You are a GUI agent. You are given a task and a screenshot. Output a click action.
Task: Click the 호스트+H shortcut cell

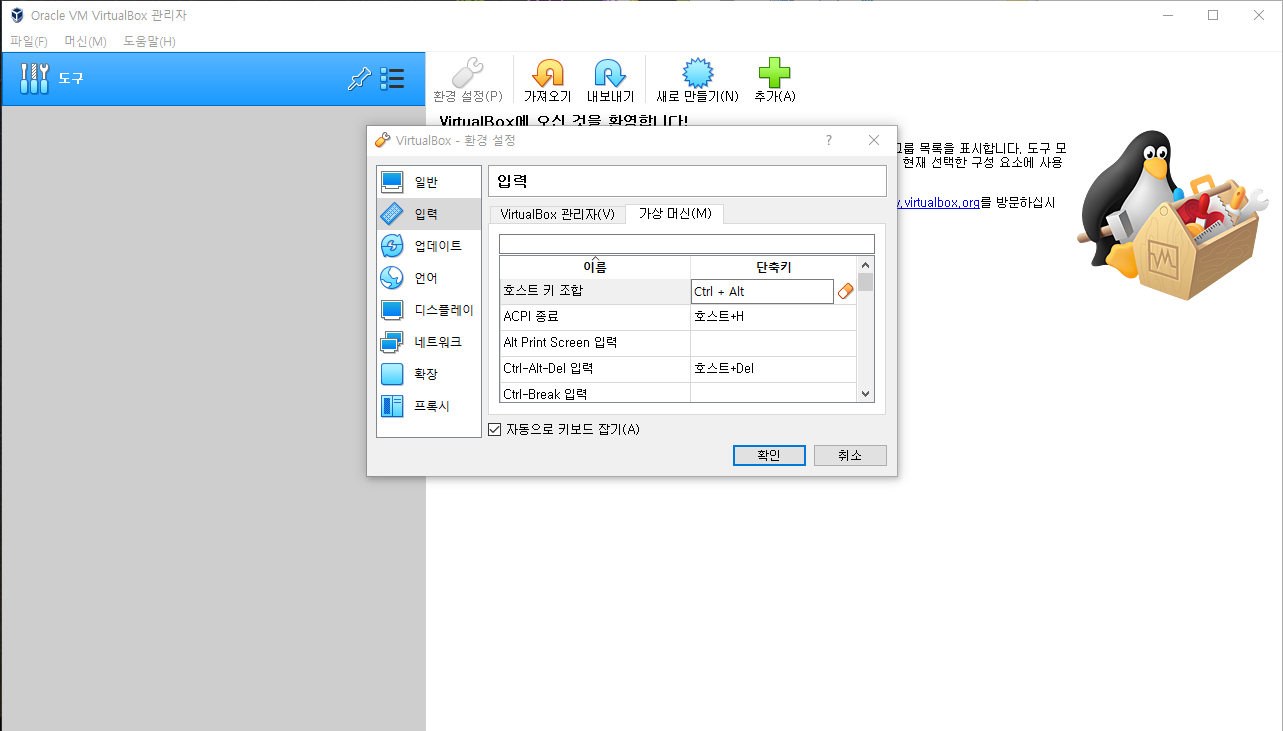coord(773,317)
